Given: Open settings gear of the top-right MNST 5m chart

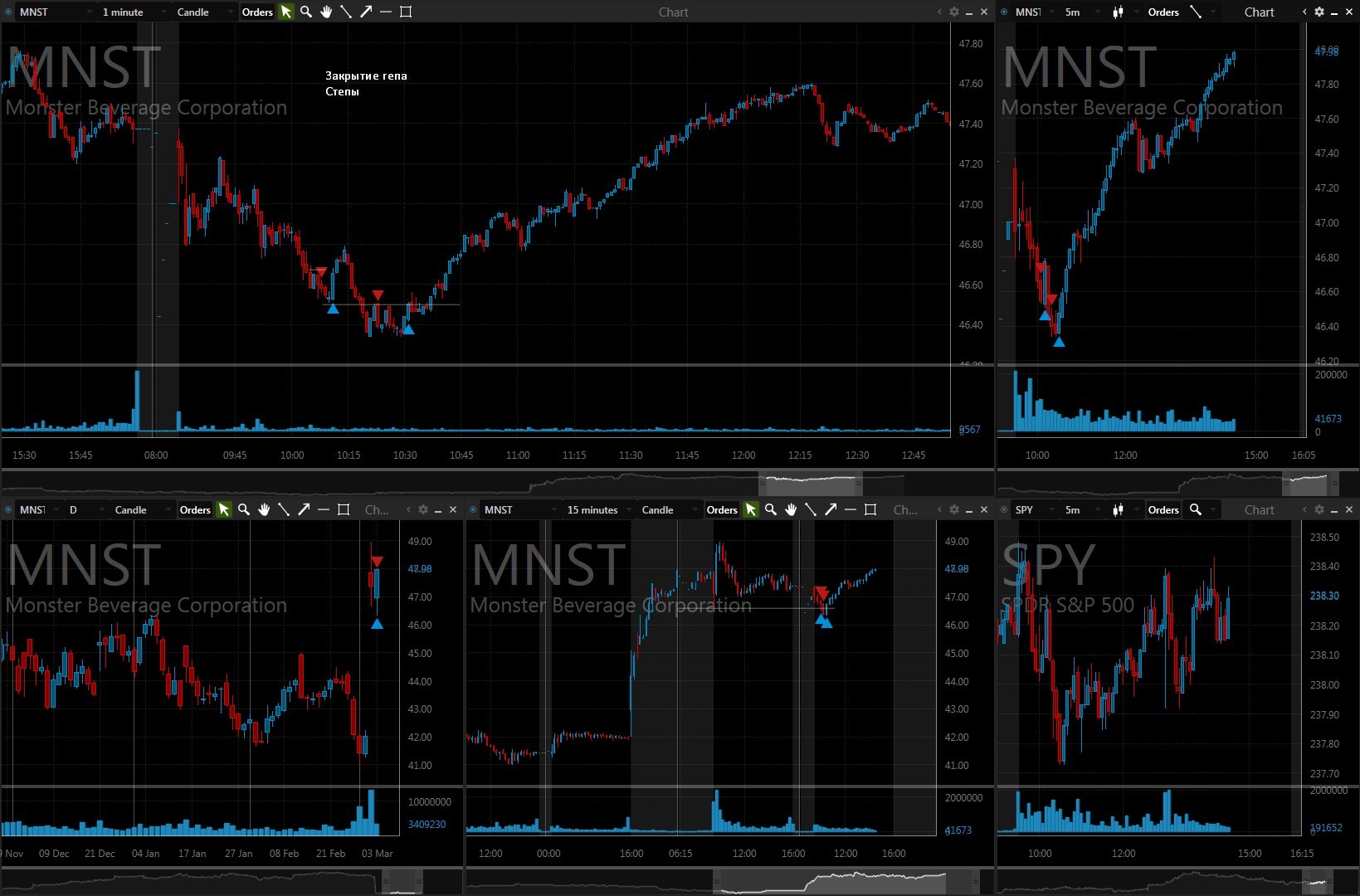Looking at the screenshot, I should click(1319, 12).
